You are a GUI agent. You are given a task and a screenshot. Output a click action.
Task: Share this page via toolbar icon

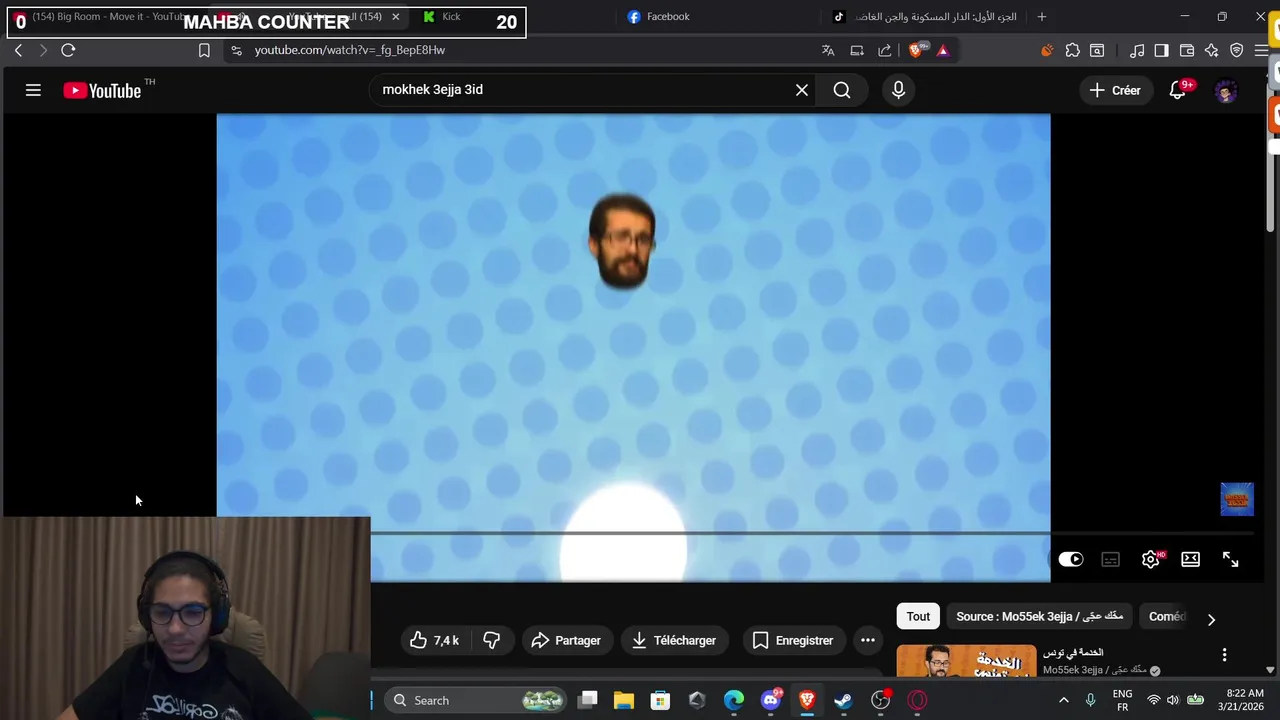[x=885, y=50]
